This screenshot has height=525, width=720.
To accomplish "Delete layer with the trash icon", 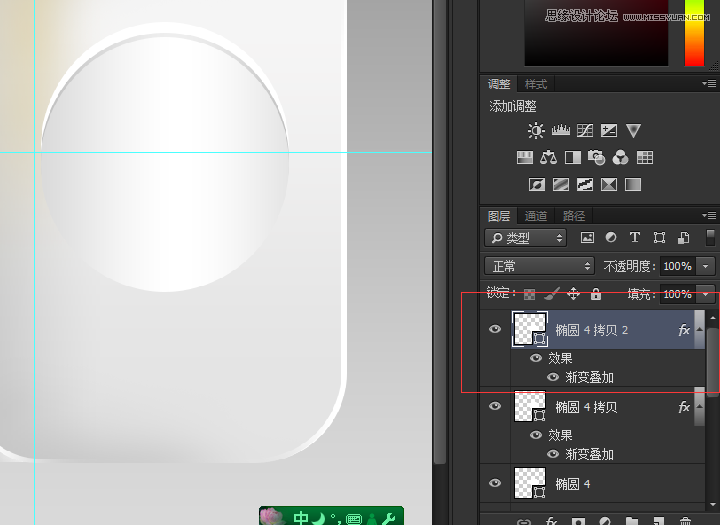I will [685, 521].
